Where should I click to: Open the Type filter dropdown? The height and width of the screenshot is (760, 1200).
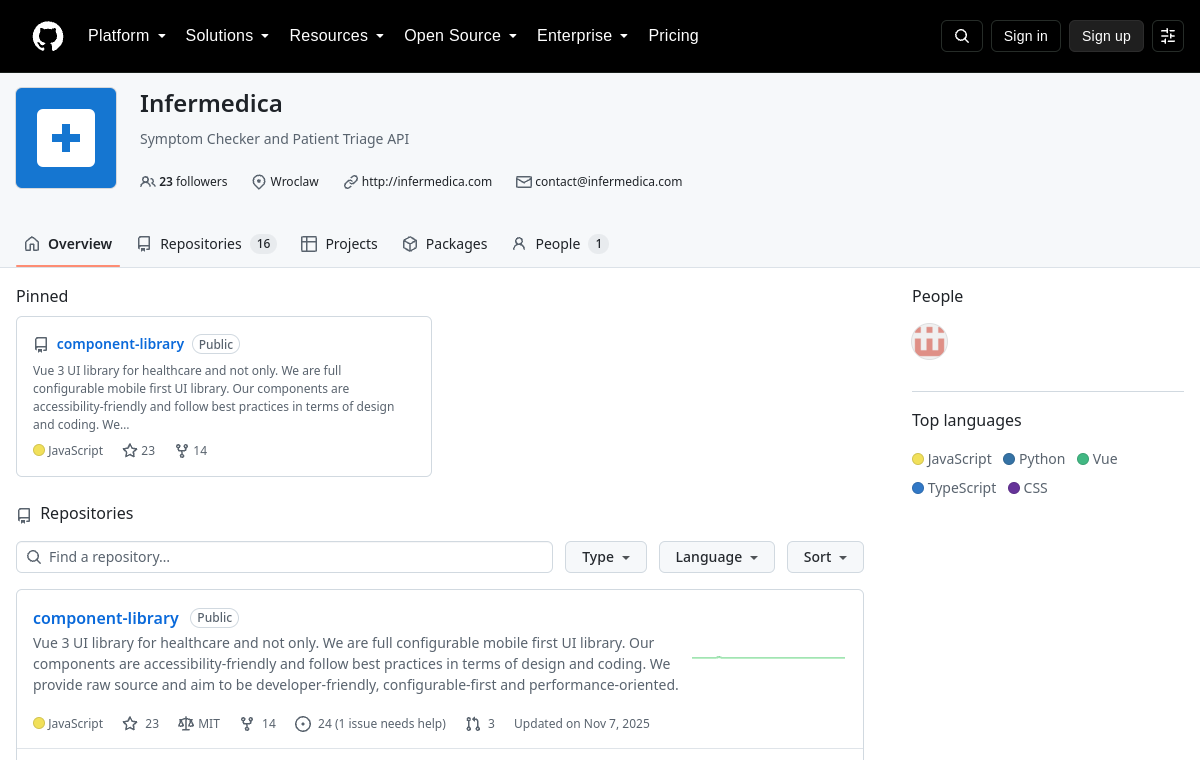[x=606, y=557]
